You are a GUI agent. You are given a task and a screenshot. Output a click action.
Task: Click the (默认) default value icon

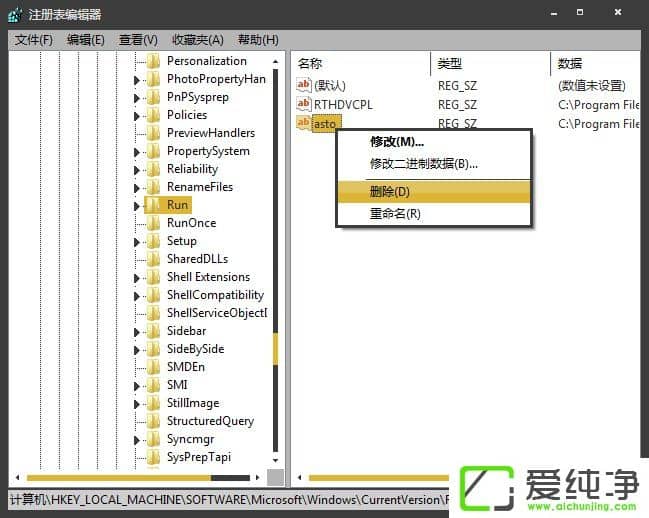coord(304,85)
